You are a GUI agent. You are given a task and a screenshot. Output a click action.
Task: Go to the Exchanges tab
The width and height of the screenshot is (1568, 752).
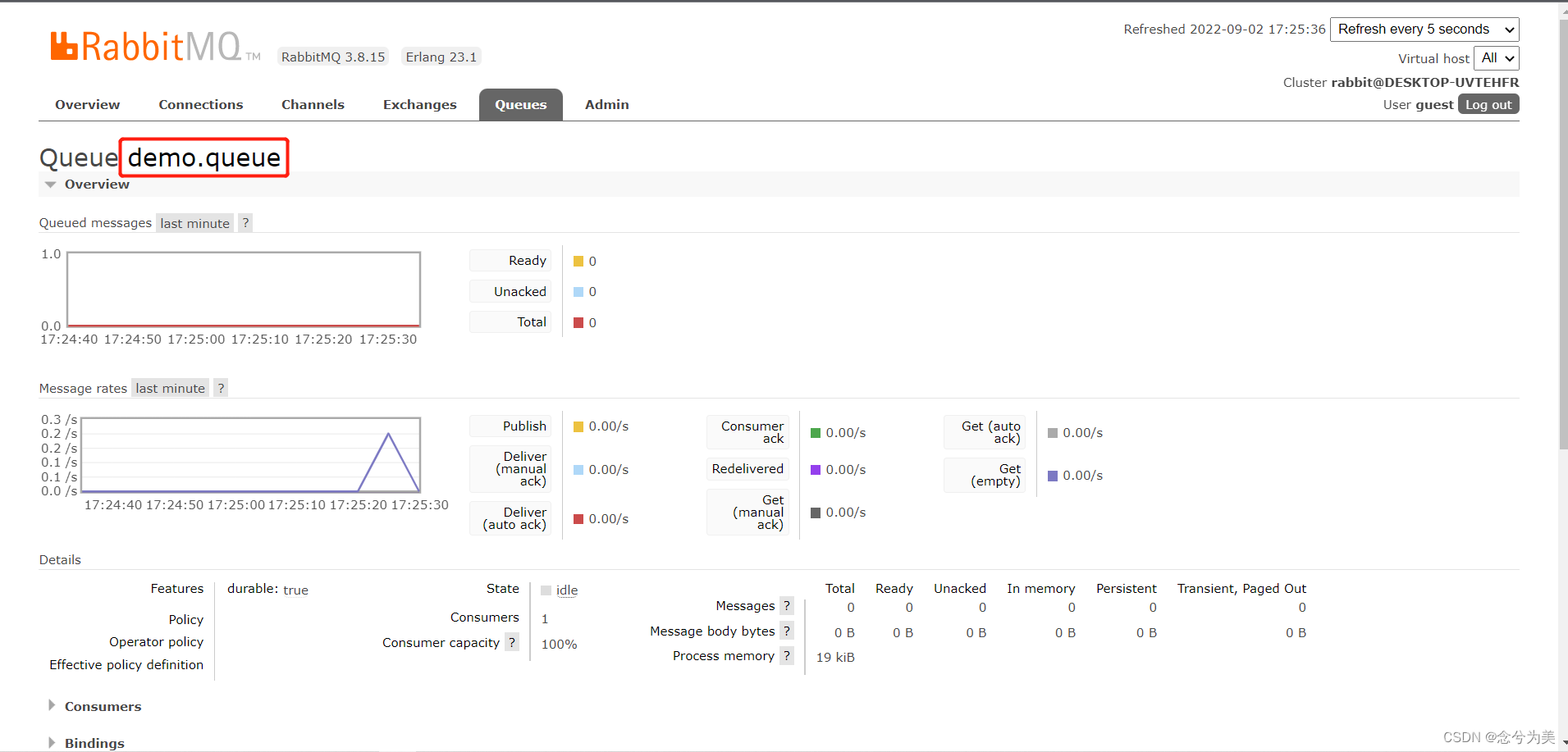[420, 104]
